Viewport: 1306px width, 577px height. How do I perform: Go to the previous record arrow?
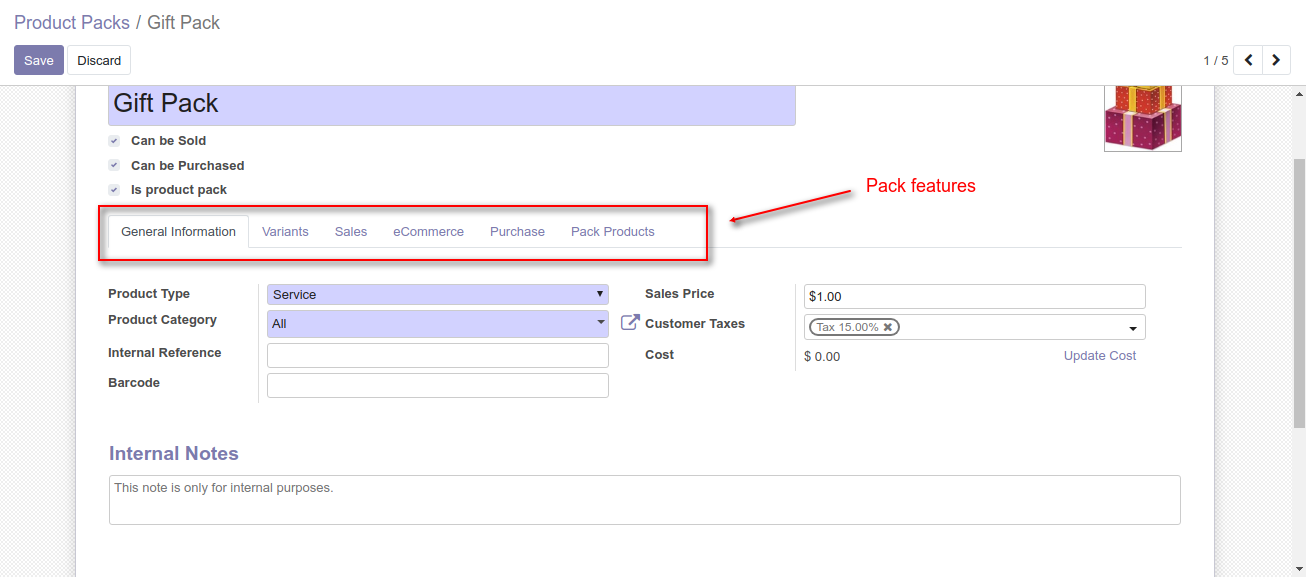(x=1248, y=61)
